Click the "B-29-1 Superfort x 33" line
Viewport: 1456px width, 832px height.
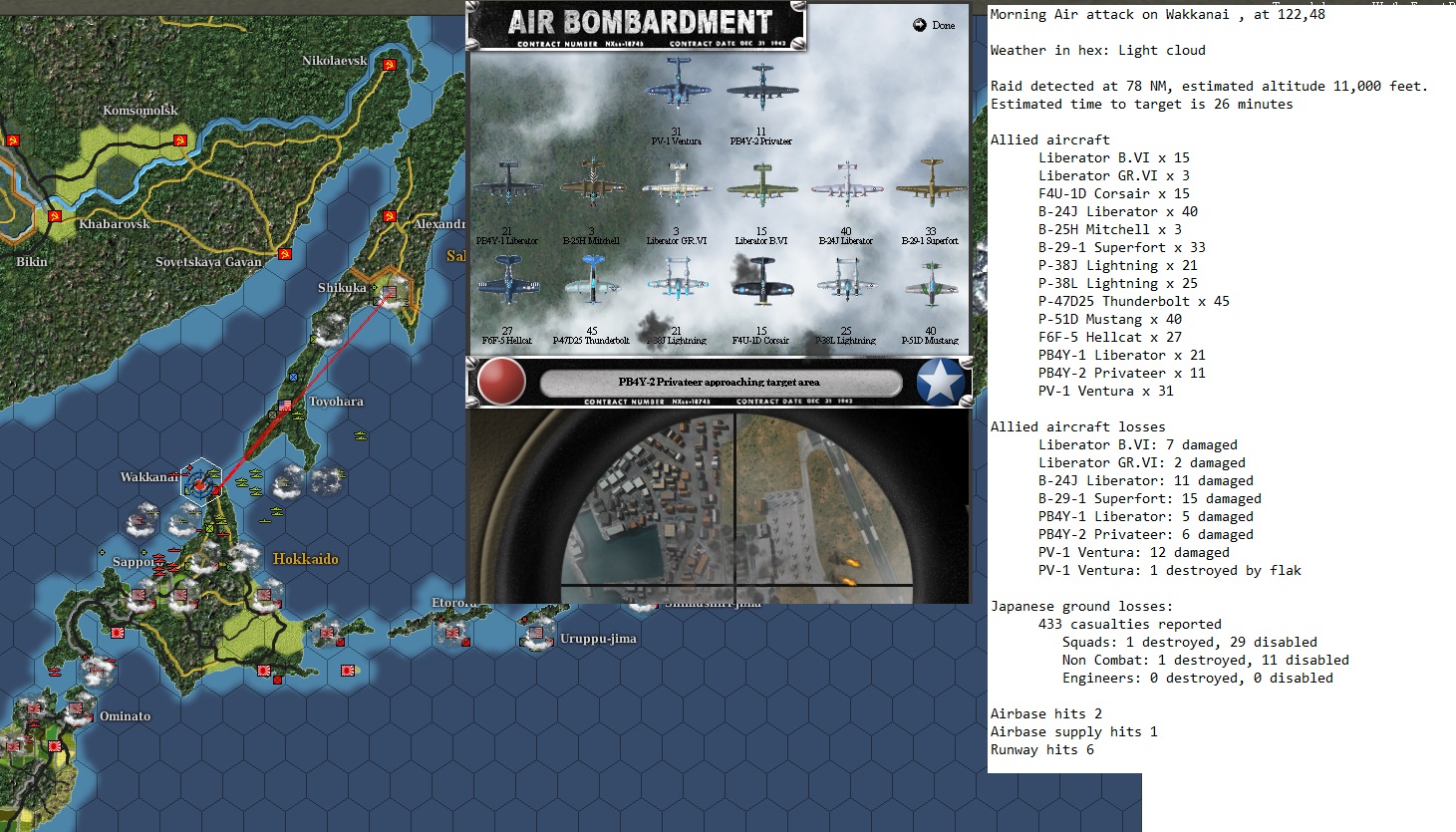[1122, 248]
